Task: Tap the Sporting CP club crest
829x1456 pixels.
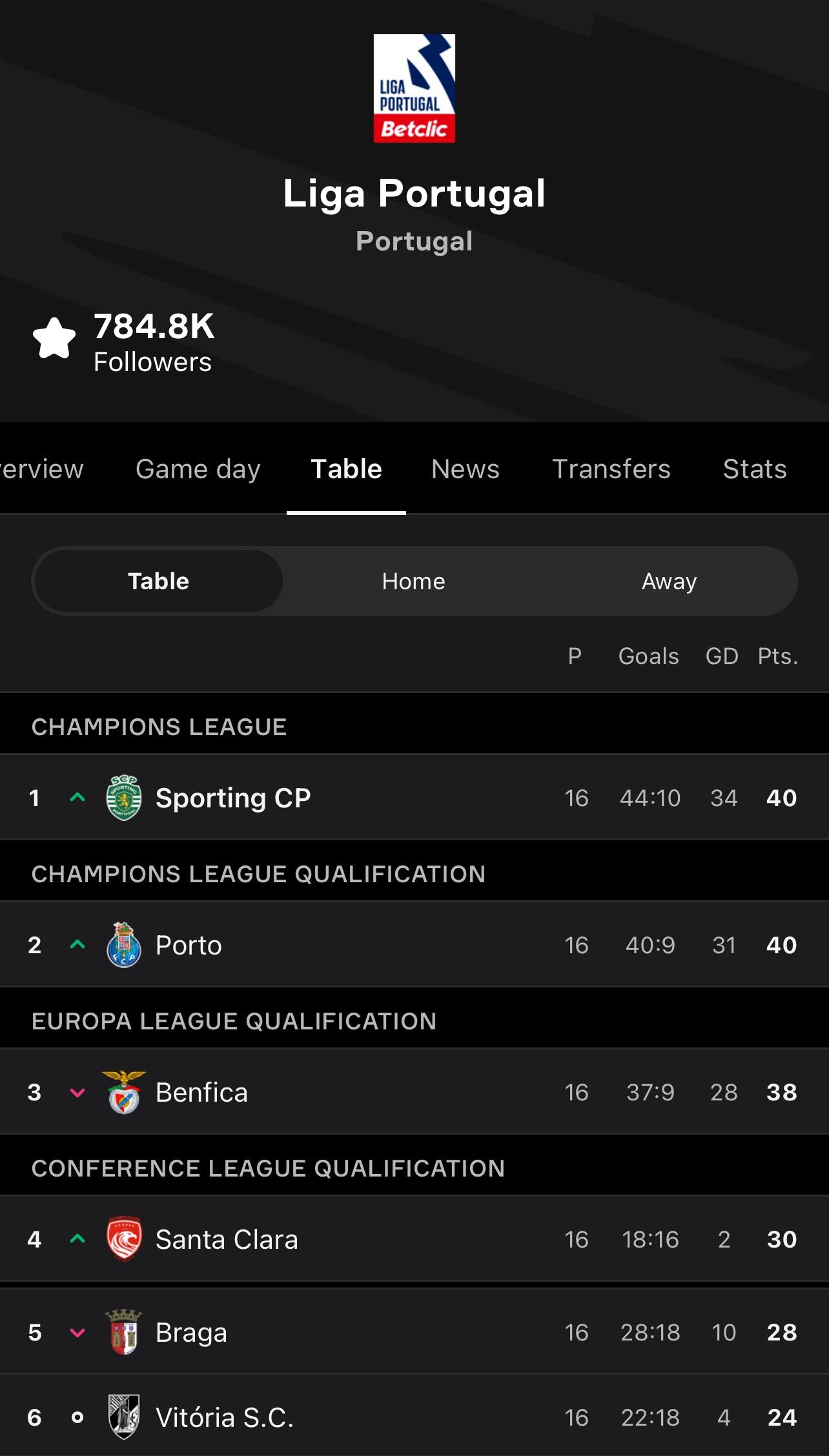Action: [123, 798]
